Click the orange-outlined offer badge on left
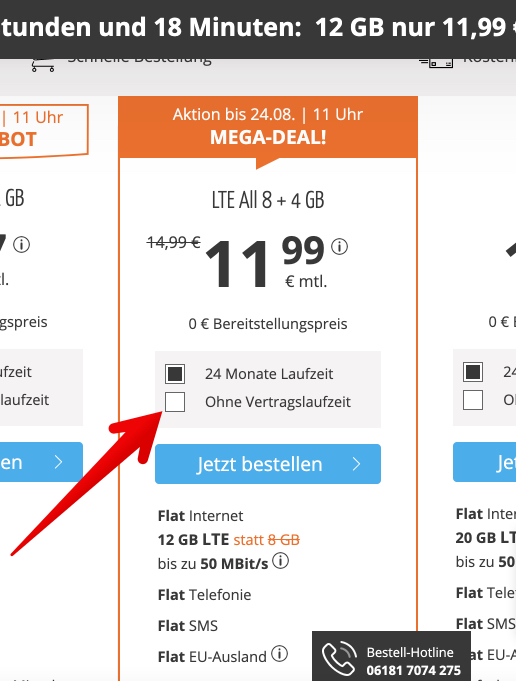Image resolution: width=516 pixels, height=681 pixels. point(43,130)
